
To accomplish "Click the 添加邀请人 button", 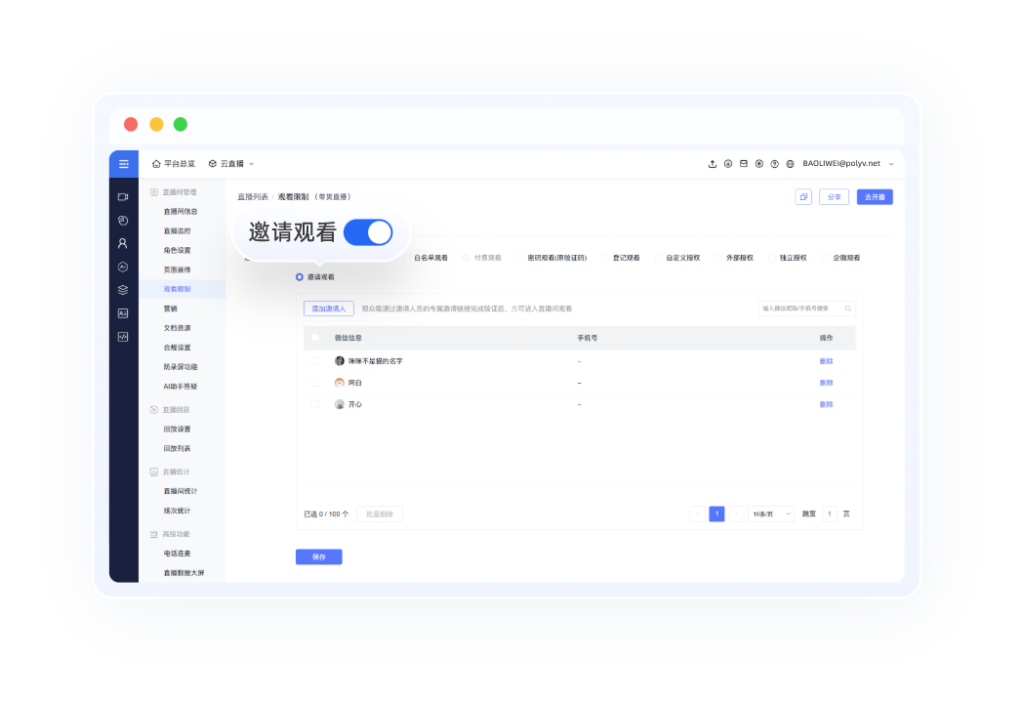I will coord(329,309).
